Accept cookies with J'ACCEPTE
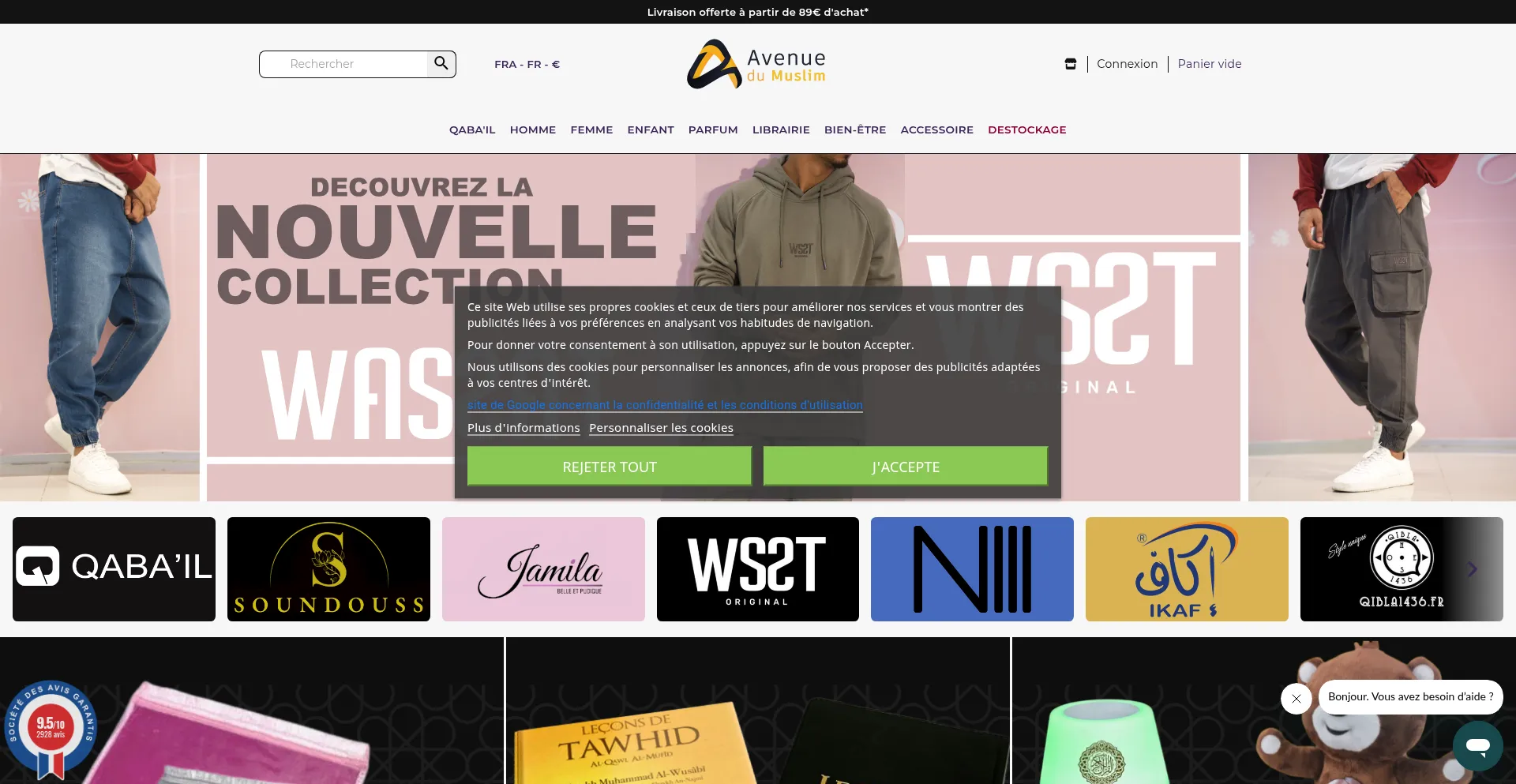Image resolution: width=1516 pixels, height=784 pixels. pyautogui.click(x=906, y=467)
